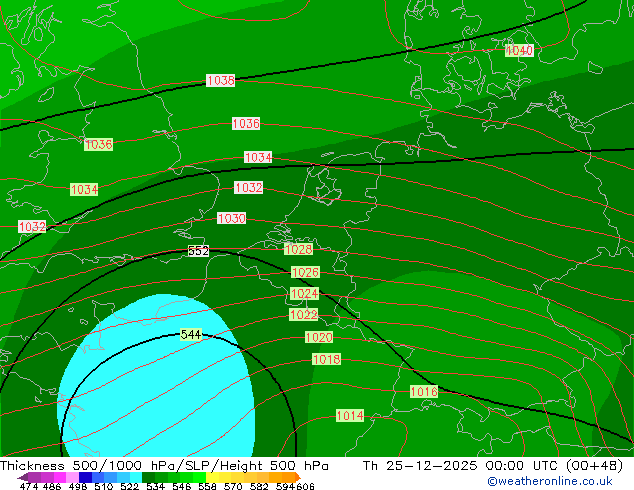634x490 pixels.
Task: Select the 1024 pressure label
Action: [x=304, y=293]
